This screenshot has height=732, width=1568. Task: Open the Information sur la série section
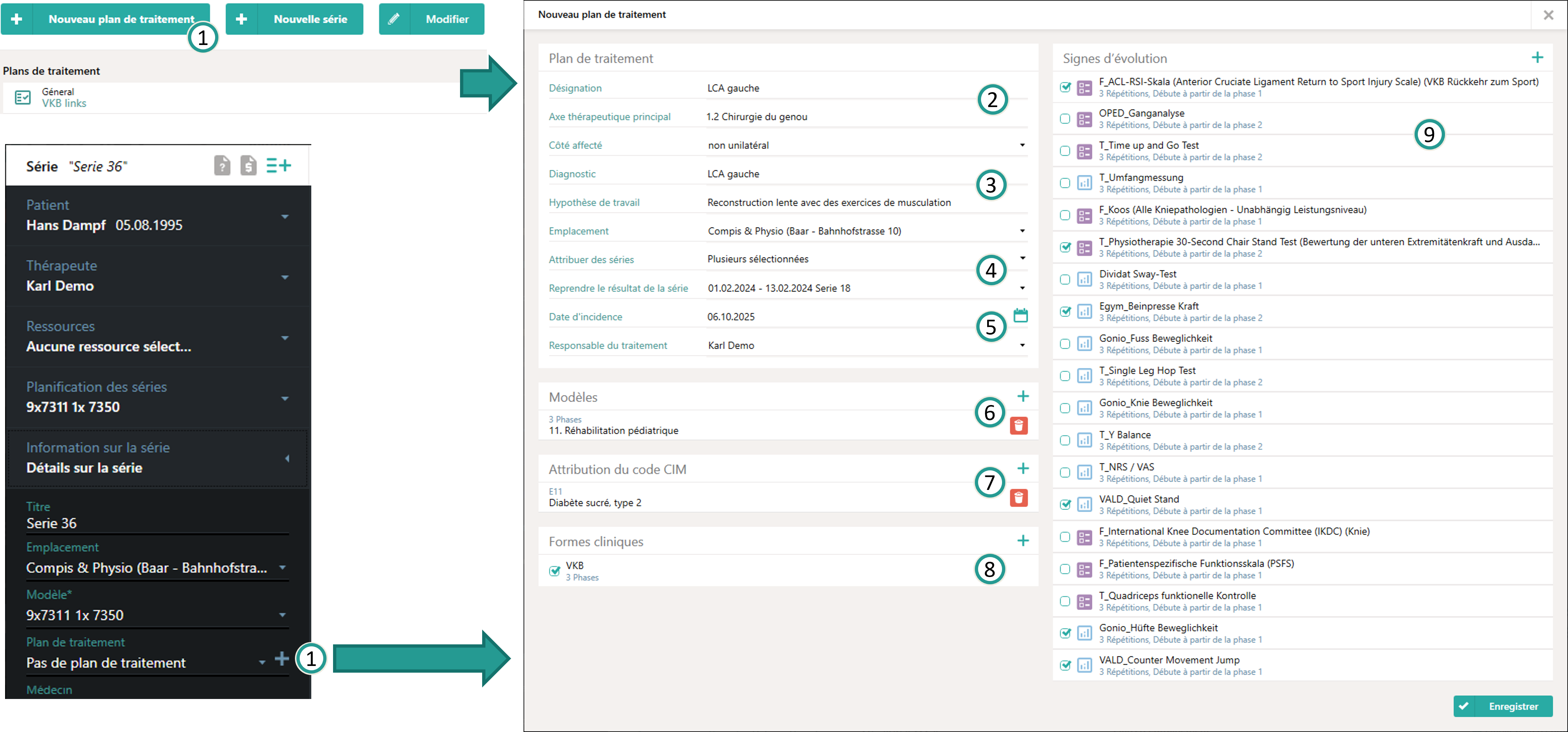(287, 459)
